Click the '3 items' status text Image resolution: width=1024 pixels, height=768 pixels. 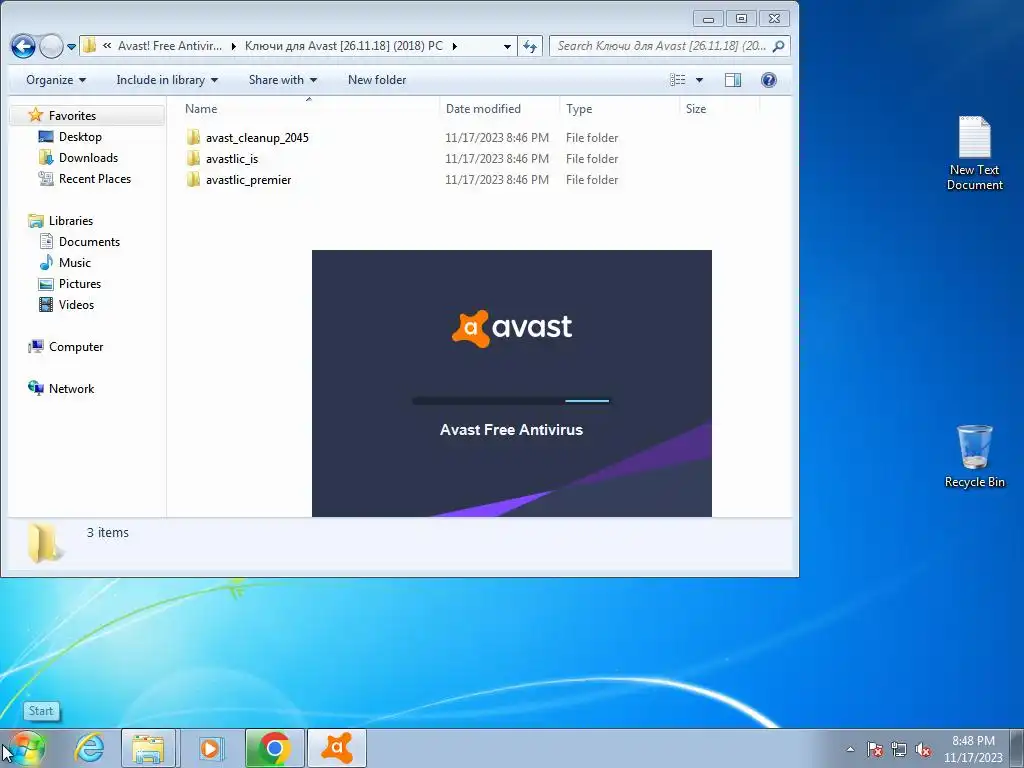point(108,532)
